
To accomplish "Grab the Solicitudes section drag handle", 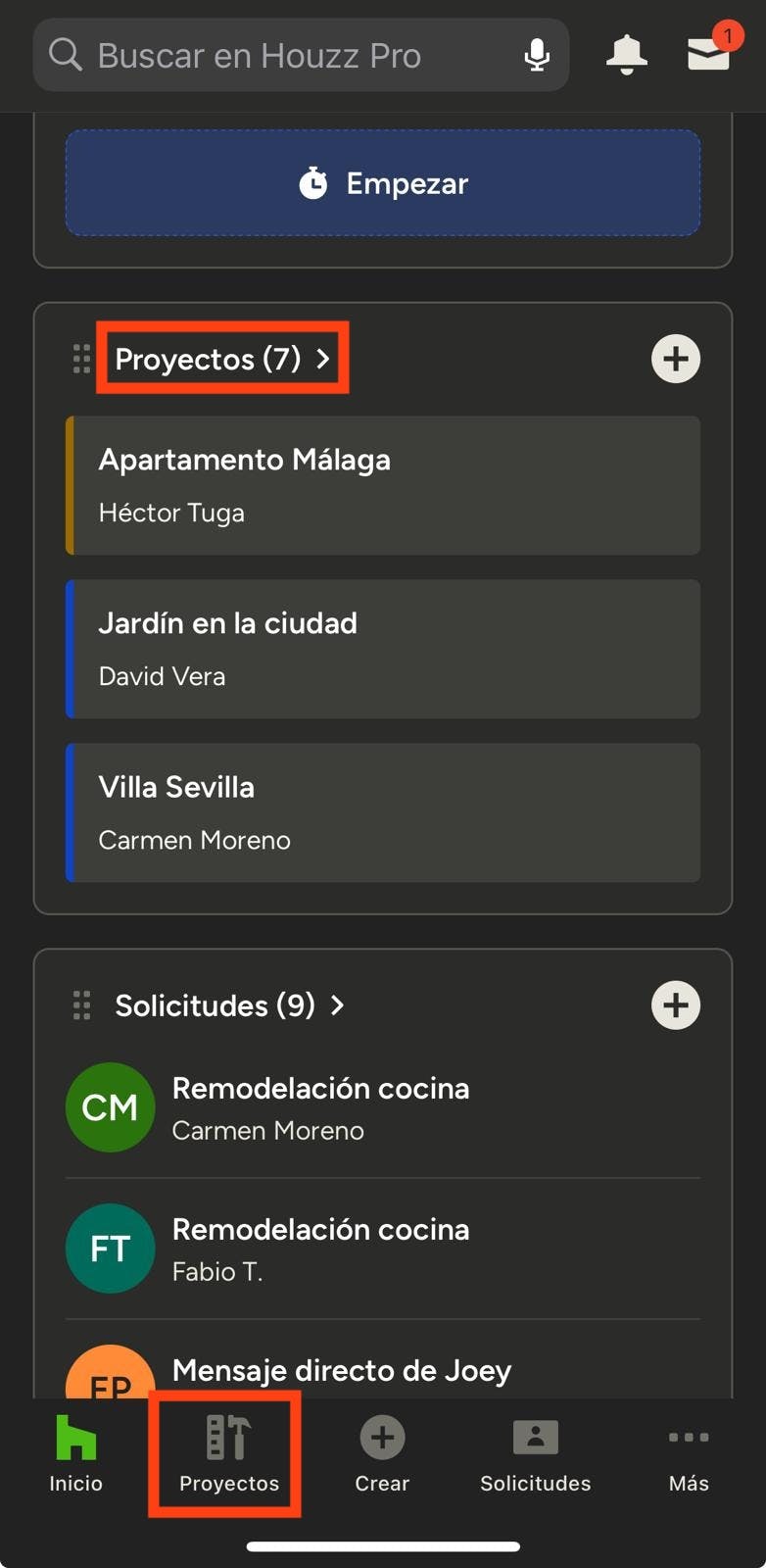I will (x=82, y=1005).
